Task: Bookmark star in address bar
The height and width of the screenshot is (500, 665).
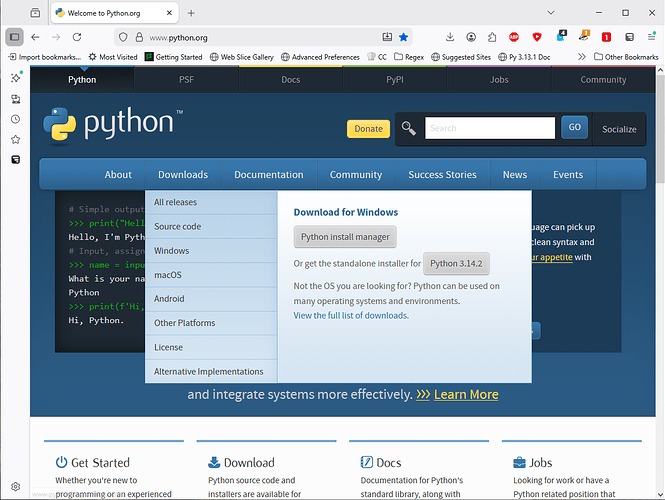Action: pyautogui.click(x=403, y=37)
